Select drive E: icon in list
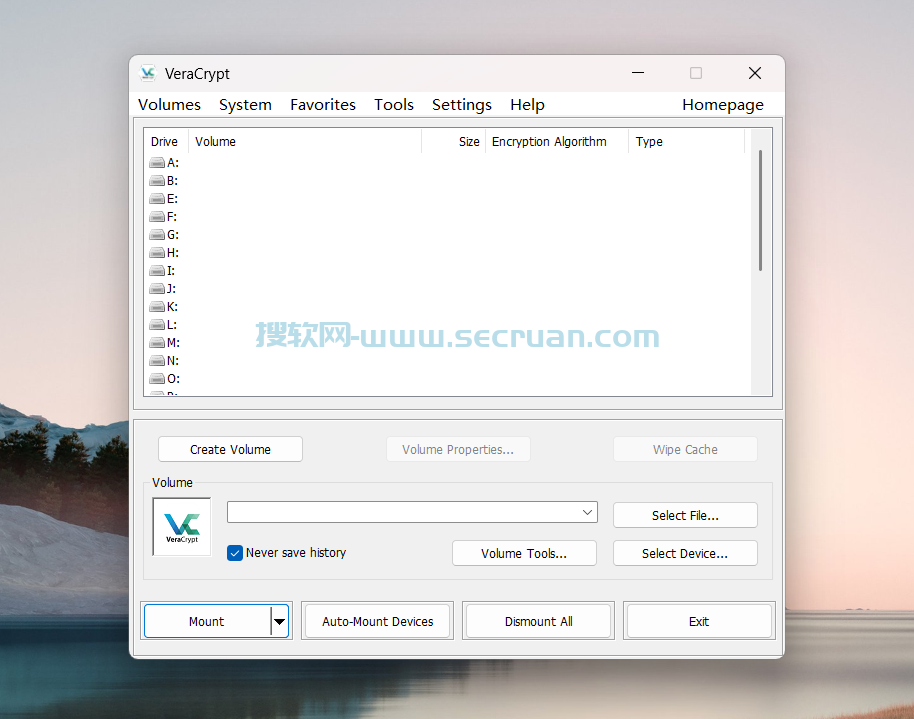This screenshot has height=719, width=914. (157, 199)
